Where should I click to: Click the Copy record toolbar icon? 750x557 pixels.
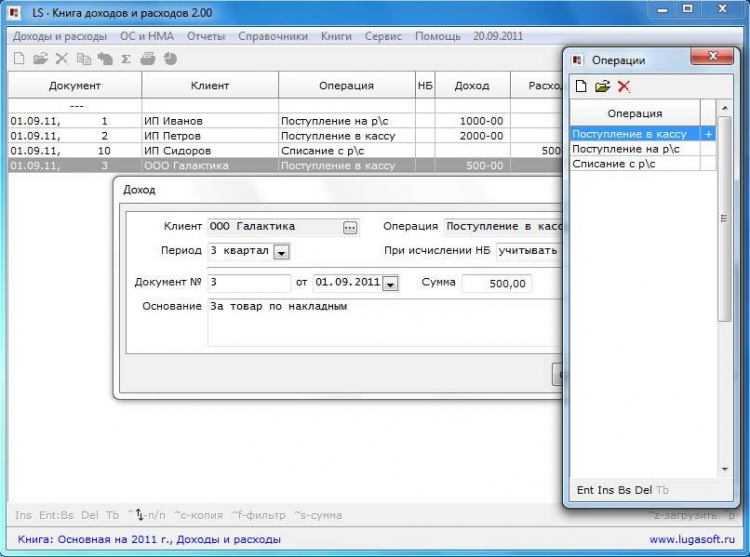click(84, 59)
